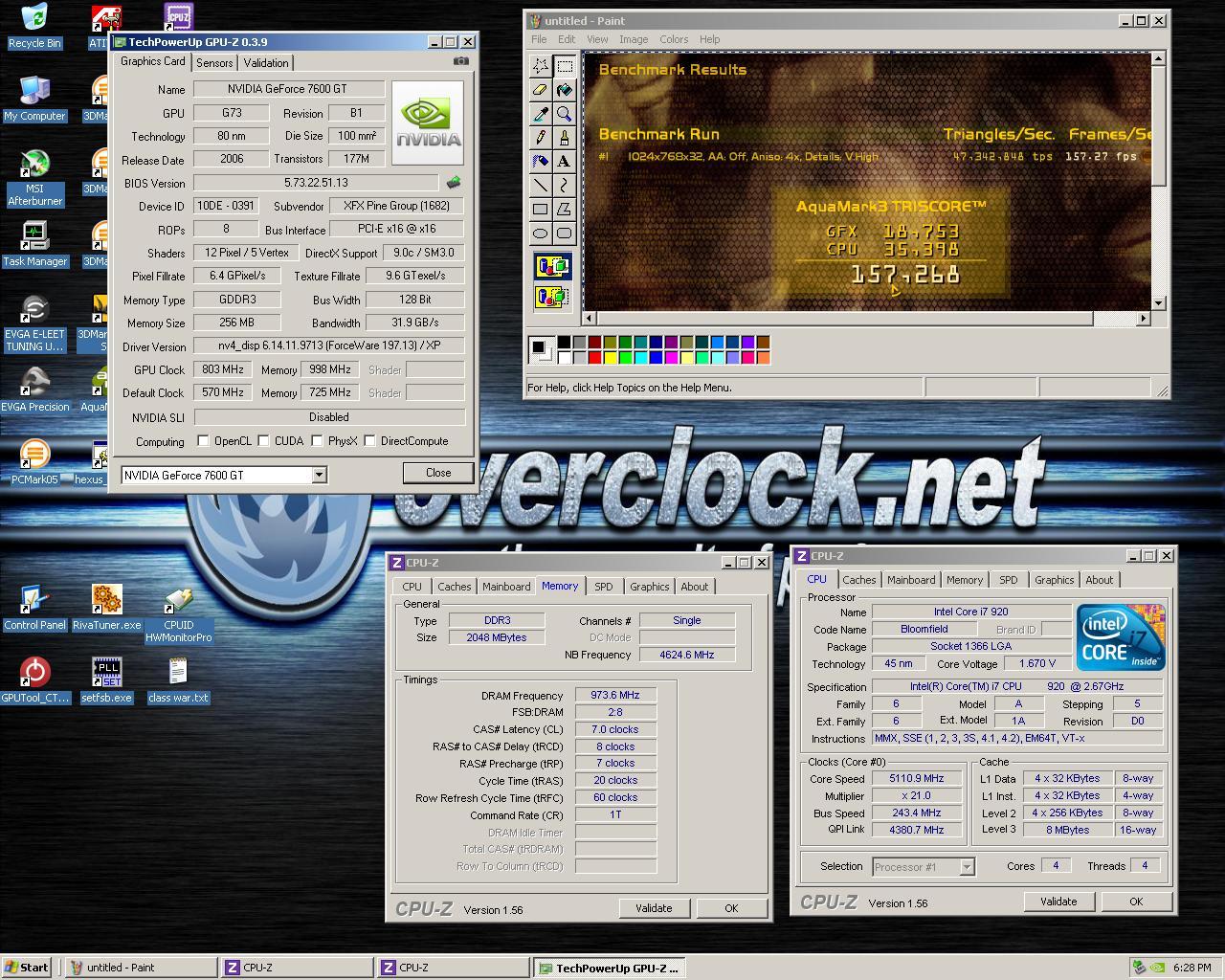This screenshot has width=1225, height=980.
Task: Toggle the OpenCL checkbox in GPU-Z
Action: [x=203, y=441]
